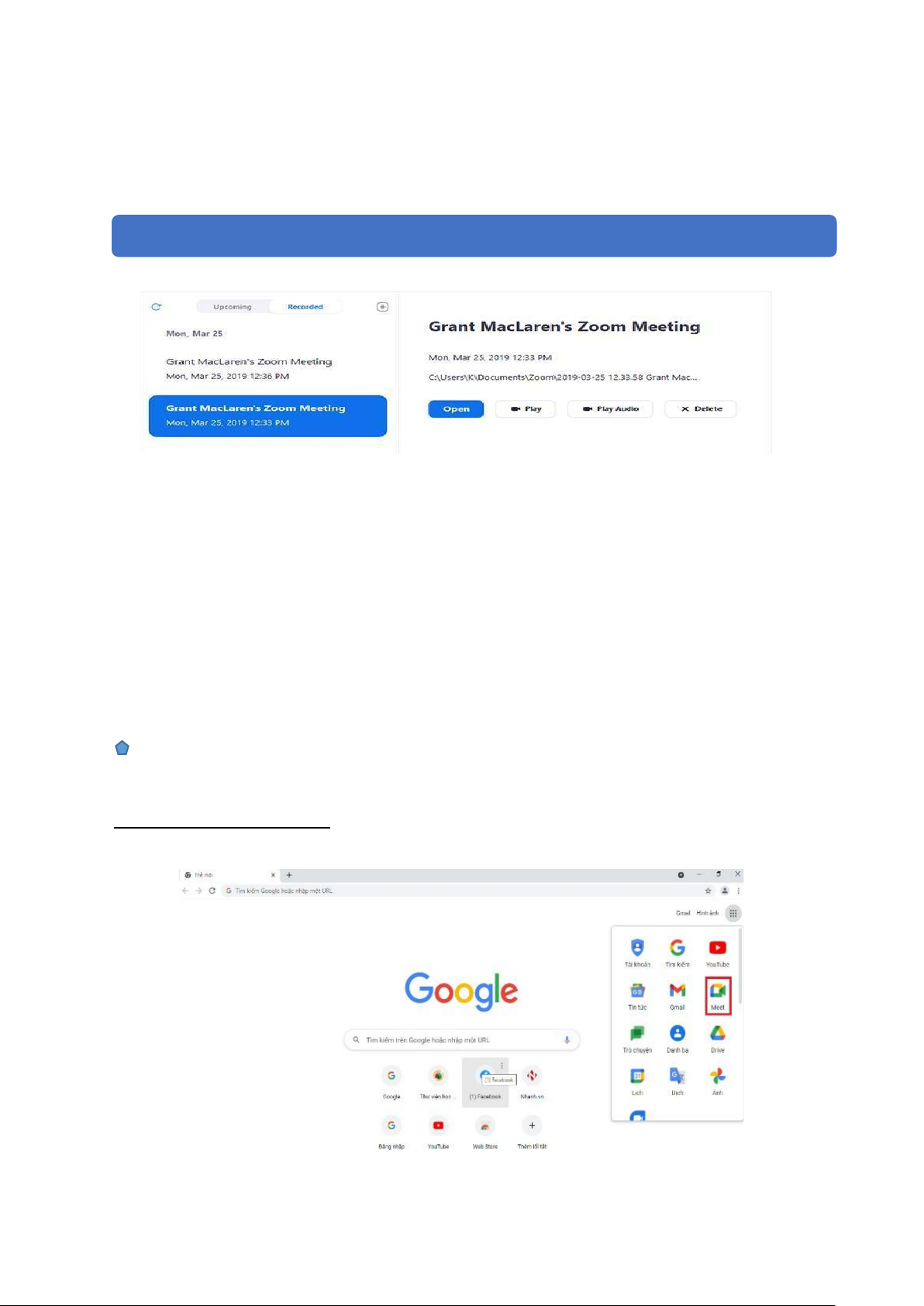Bookmark this page with the star icon
The height and width of the screenshot is (1306, 924).
708,891
